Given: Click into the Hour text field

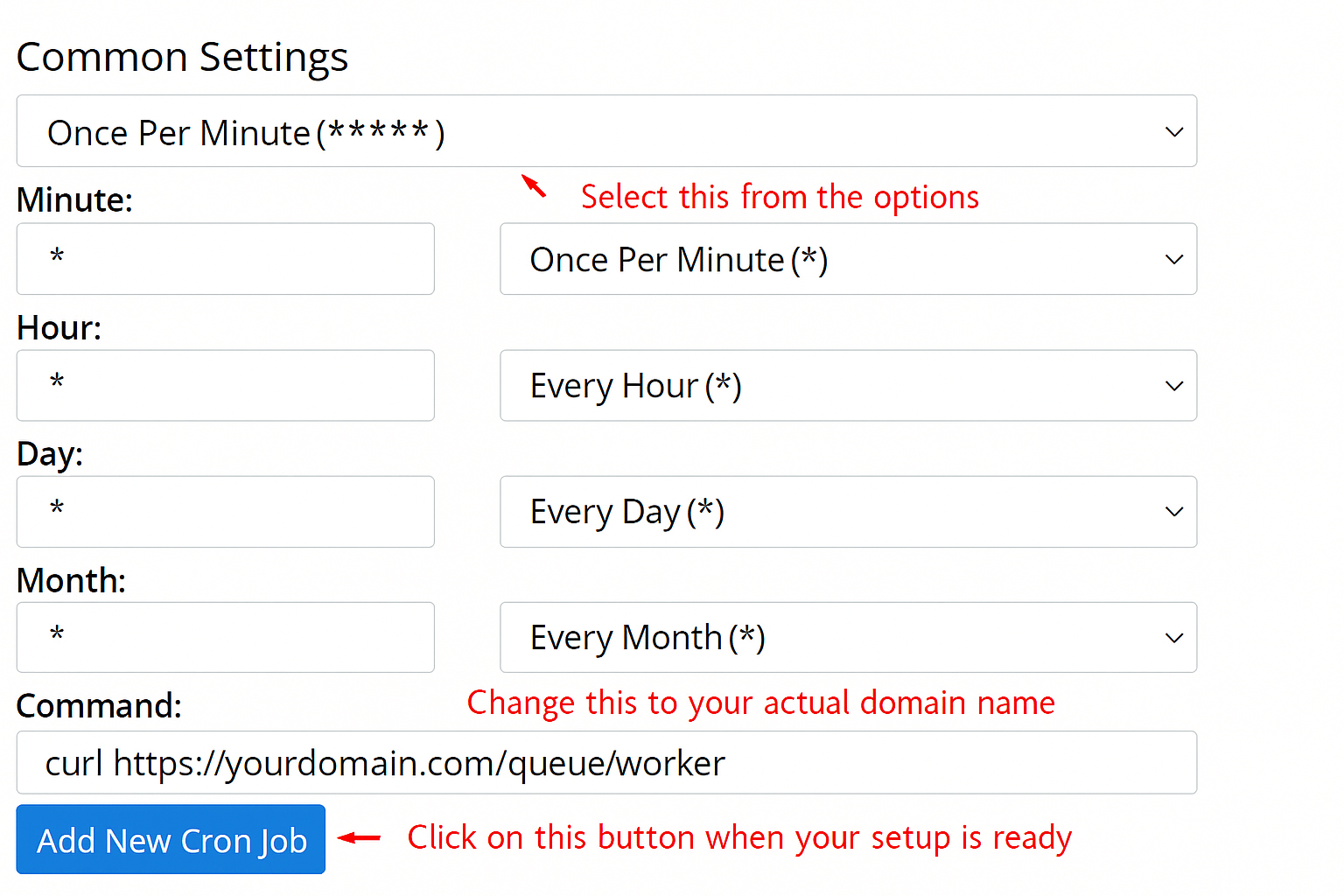Looking at the screenshot, I should coord(225,386).
